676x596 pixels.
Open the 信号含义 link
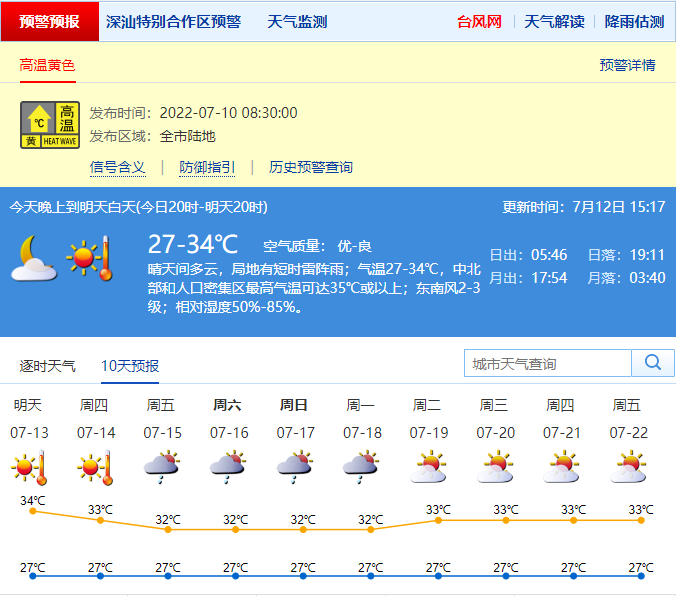click(x=118, y=167)
